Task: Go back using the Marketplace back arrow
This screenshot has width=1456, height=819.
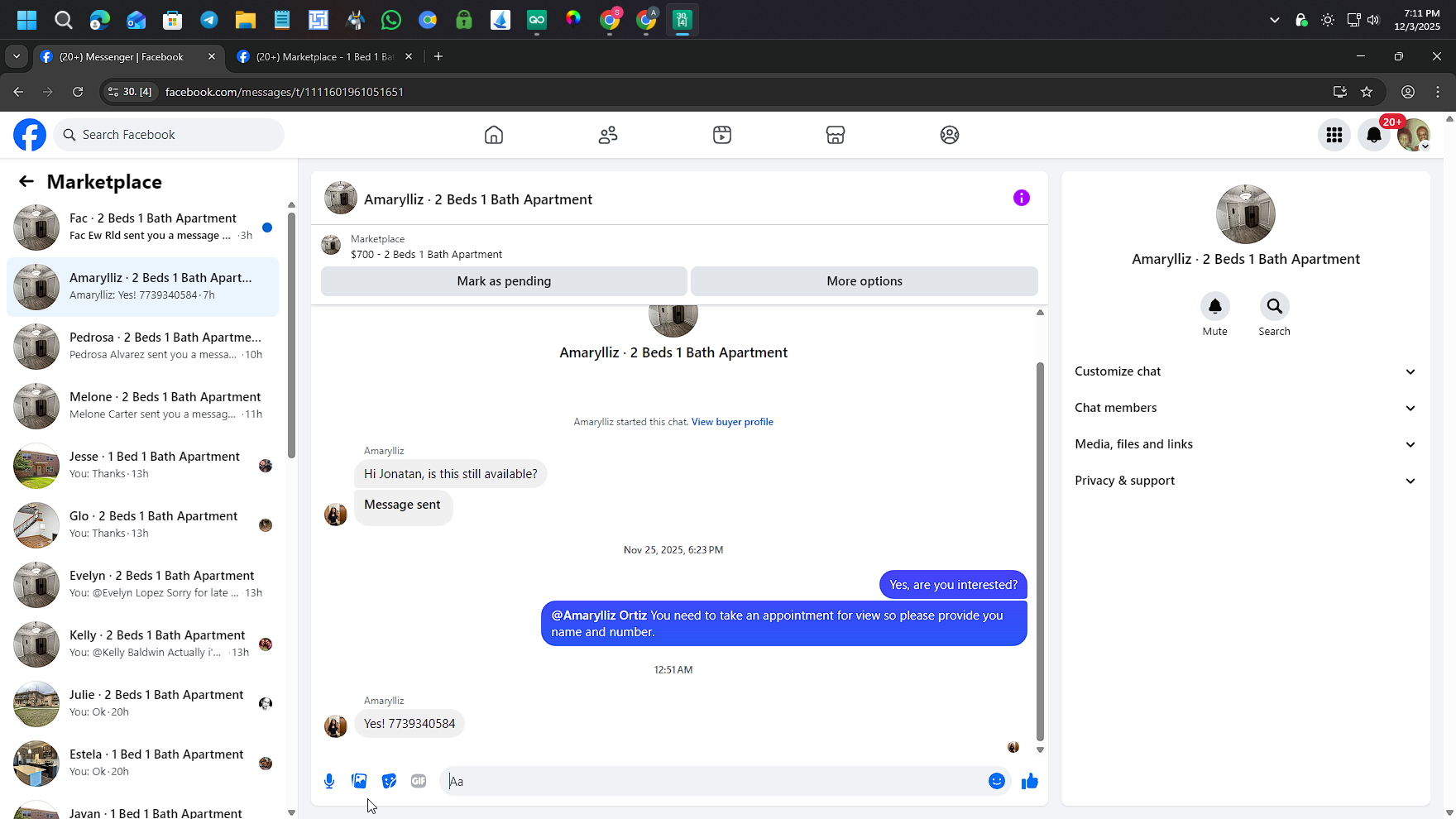Action: tap(26, 181)
